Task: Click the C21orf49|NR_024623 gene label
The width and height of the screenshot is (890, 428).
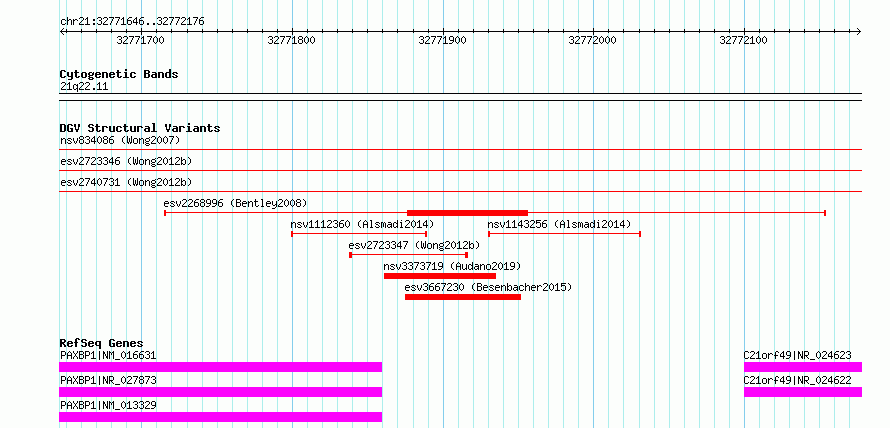Action: click(x=797, y=355)
